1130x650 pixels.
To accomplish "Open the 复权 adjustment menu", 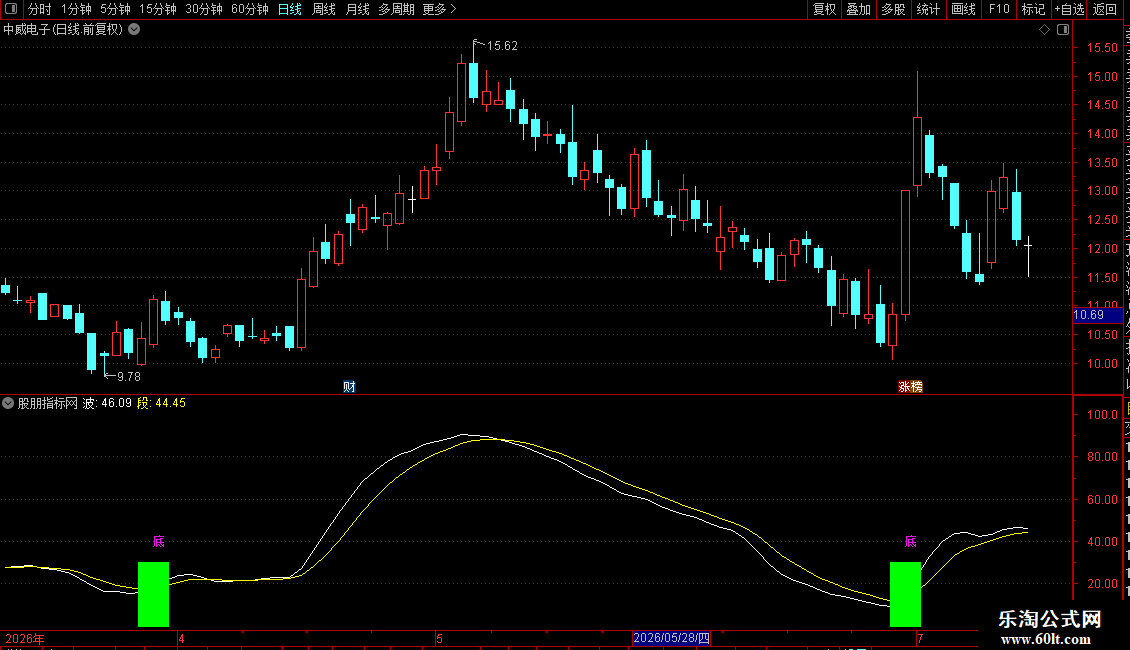I will pos(824,9).
